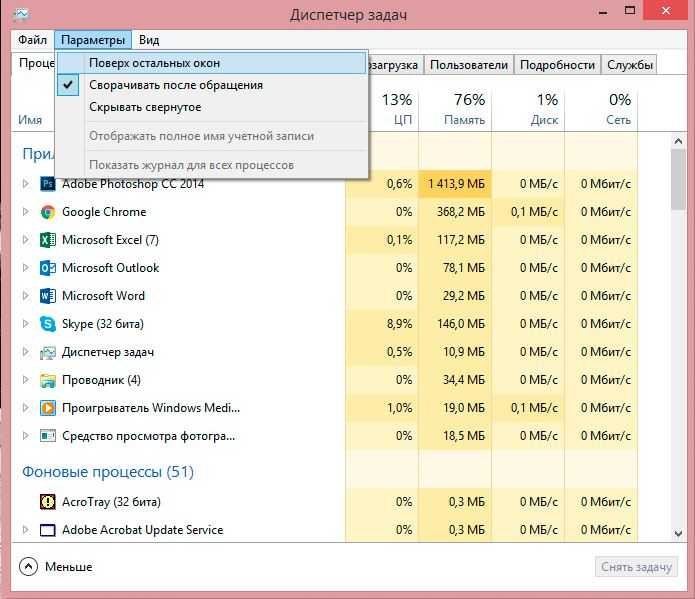Click the scrollbar down arrow
The image size is (695, 599).
click(678, 534)
